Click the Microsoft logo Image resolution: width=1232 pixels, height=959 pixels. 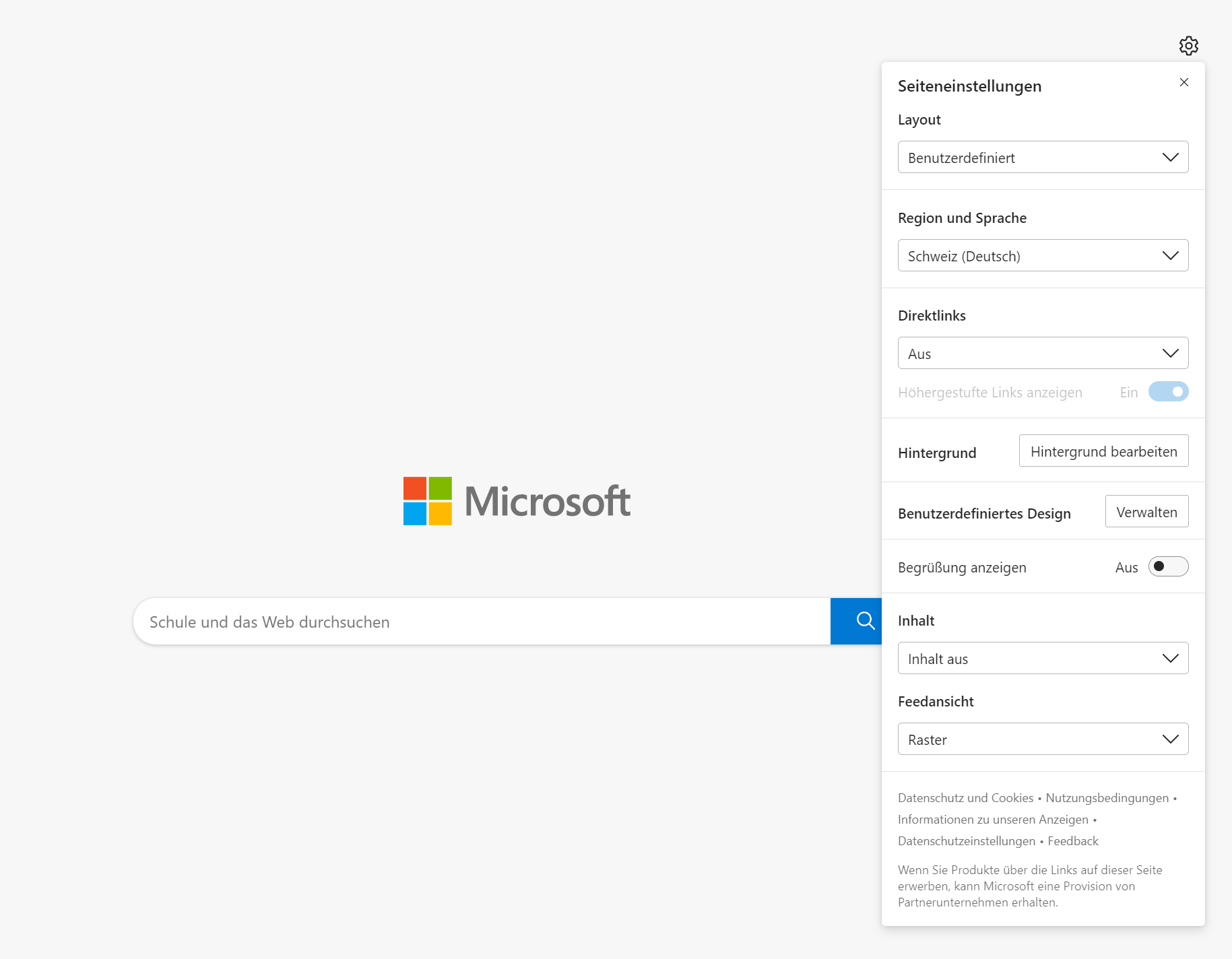click(517, 501)
